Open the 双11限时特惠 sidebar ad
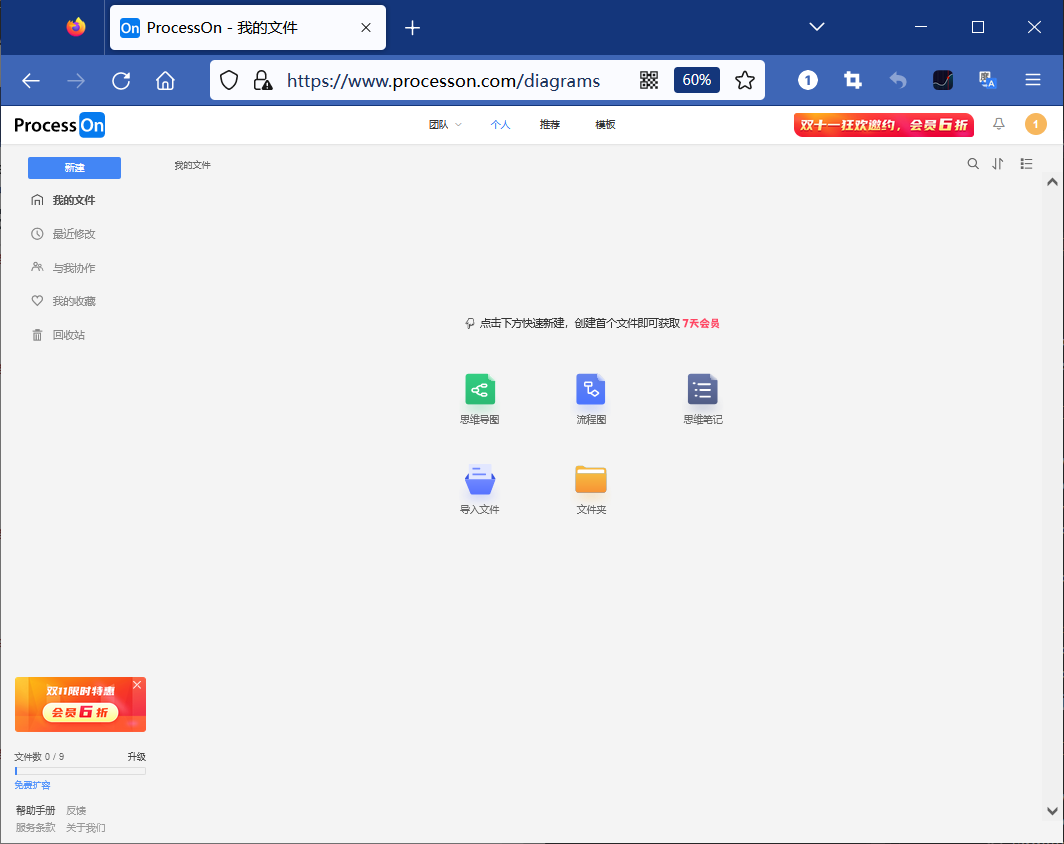This screenshot has height=844, width=1064. pos(80,706)
